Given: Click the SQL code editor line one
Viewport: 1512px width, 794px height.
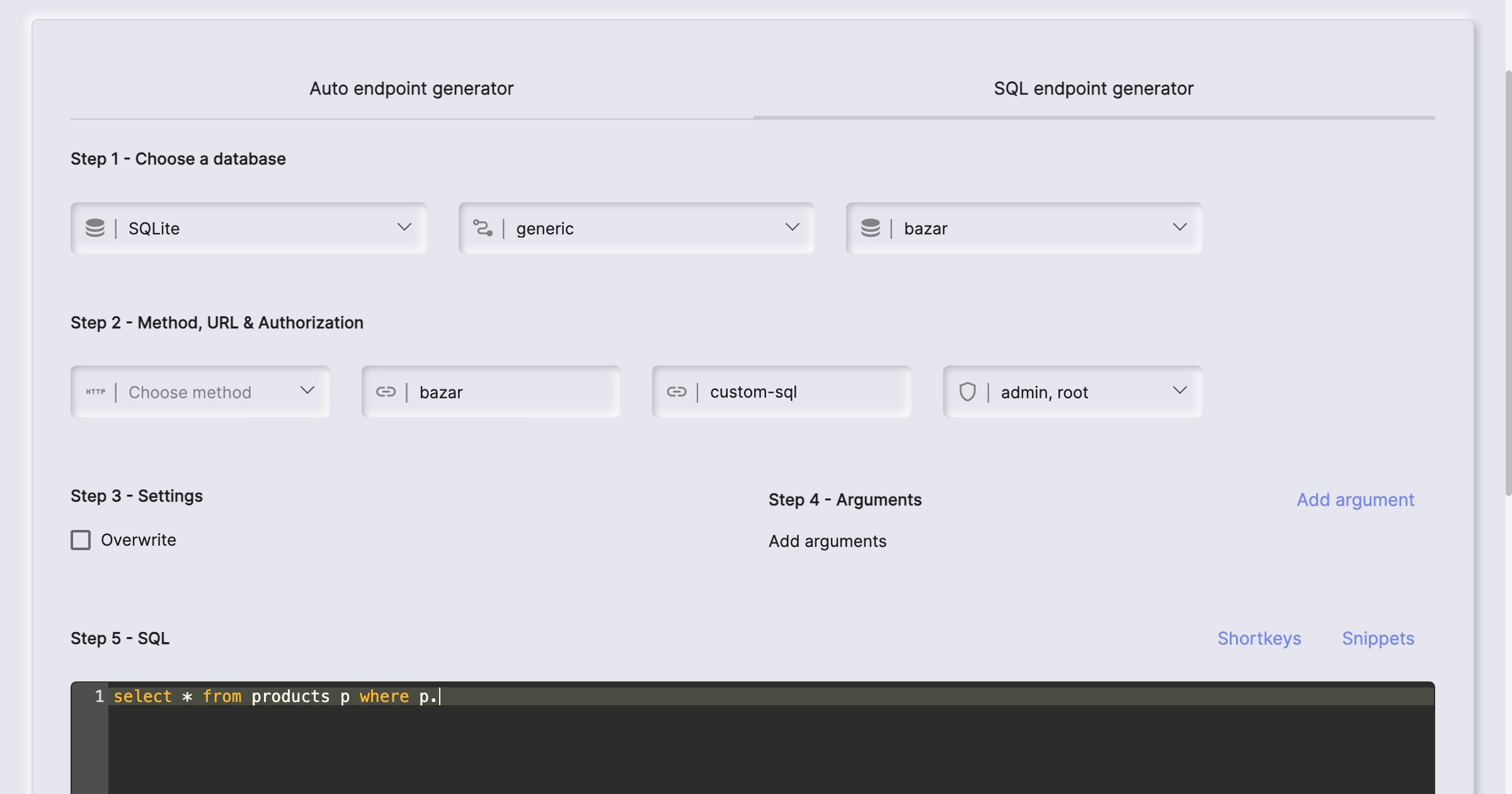Looking at the screenshot, I should pos(756,696).
